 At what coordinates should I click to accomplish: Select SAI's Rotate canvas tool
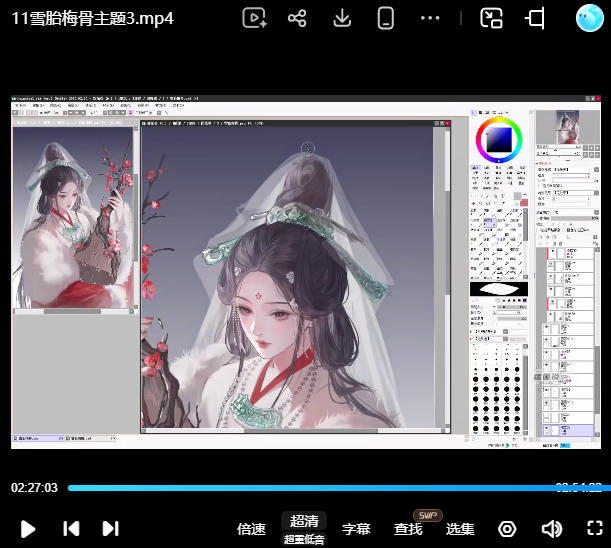(x=487, y=203)
